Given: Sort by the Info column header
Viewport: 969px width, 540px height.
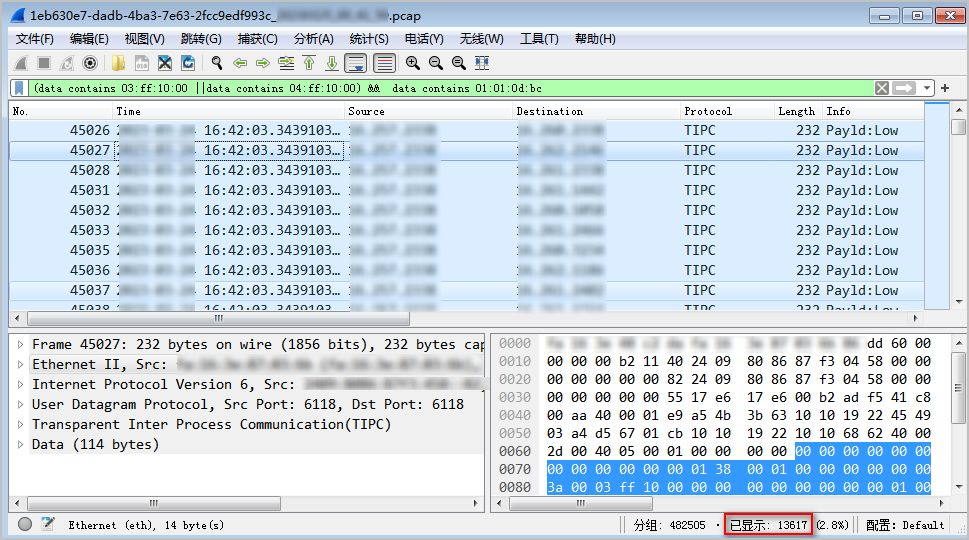Looking at the screenshot, I should pyautogui.click(x=874, y=111).
